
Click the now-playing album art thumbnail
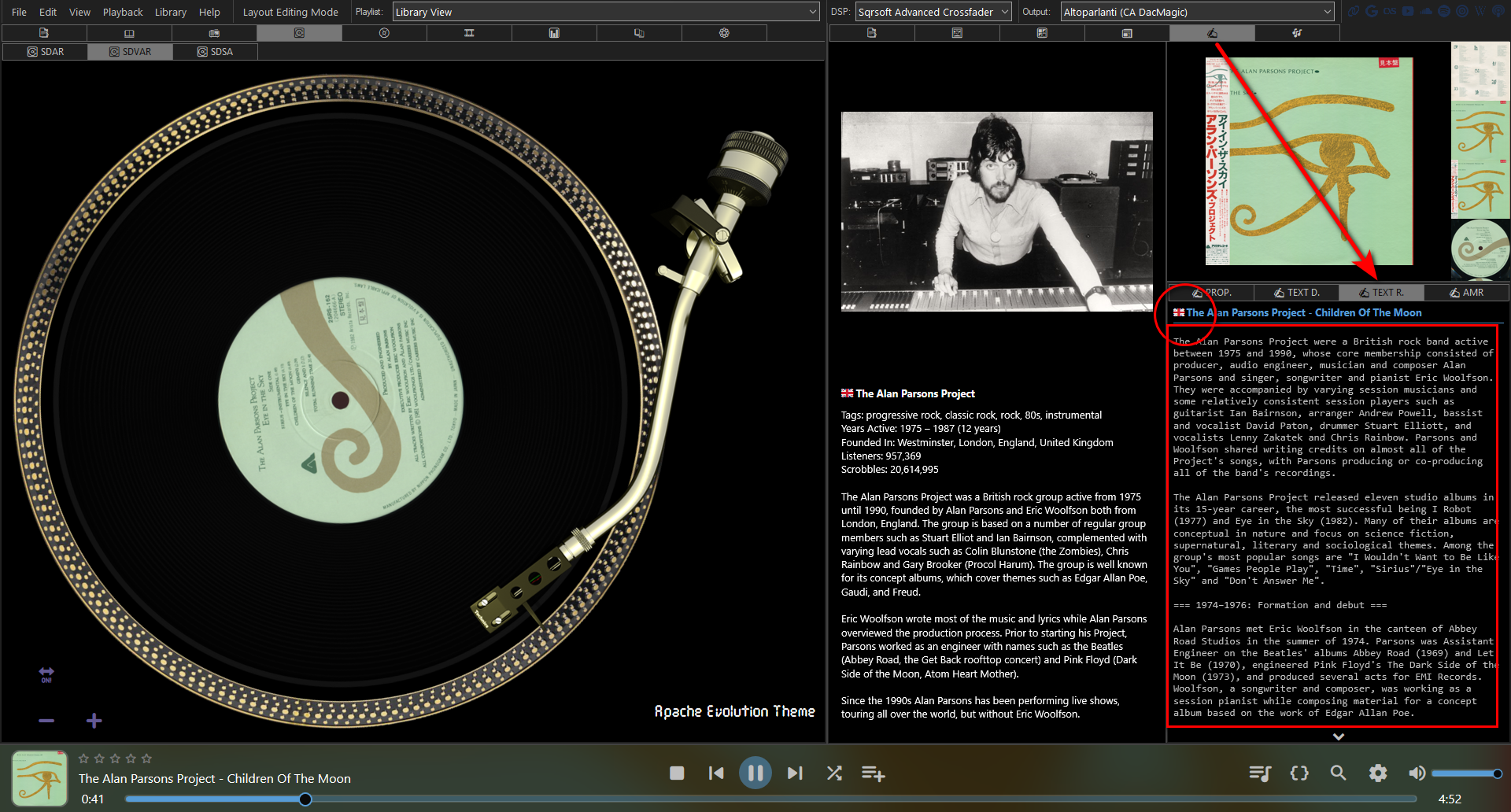[39, 778]
